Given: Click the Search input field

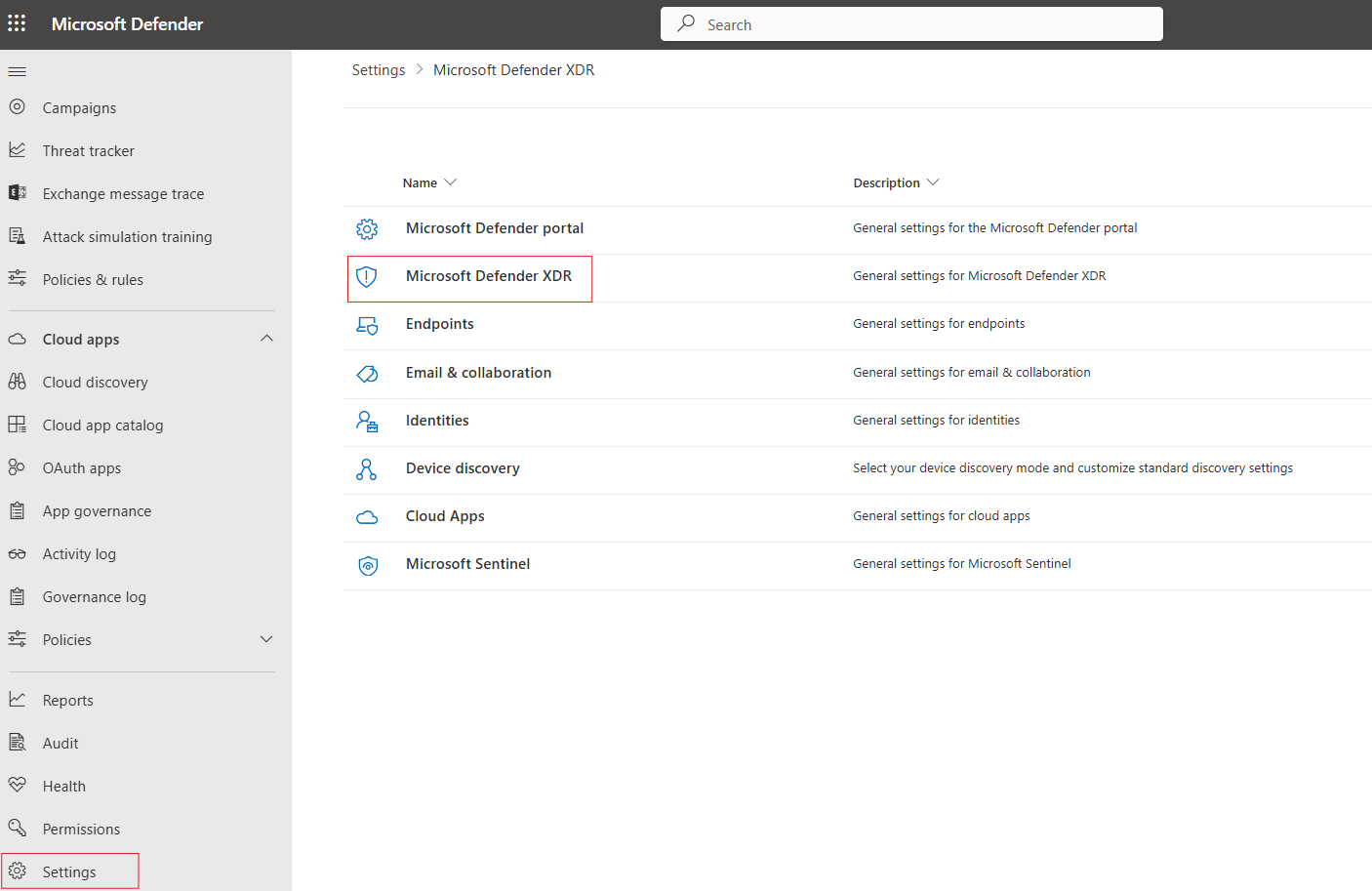Looking at the screenshot, I should (x=911, y=23).
